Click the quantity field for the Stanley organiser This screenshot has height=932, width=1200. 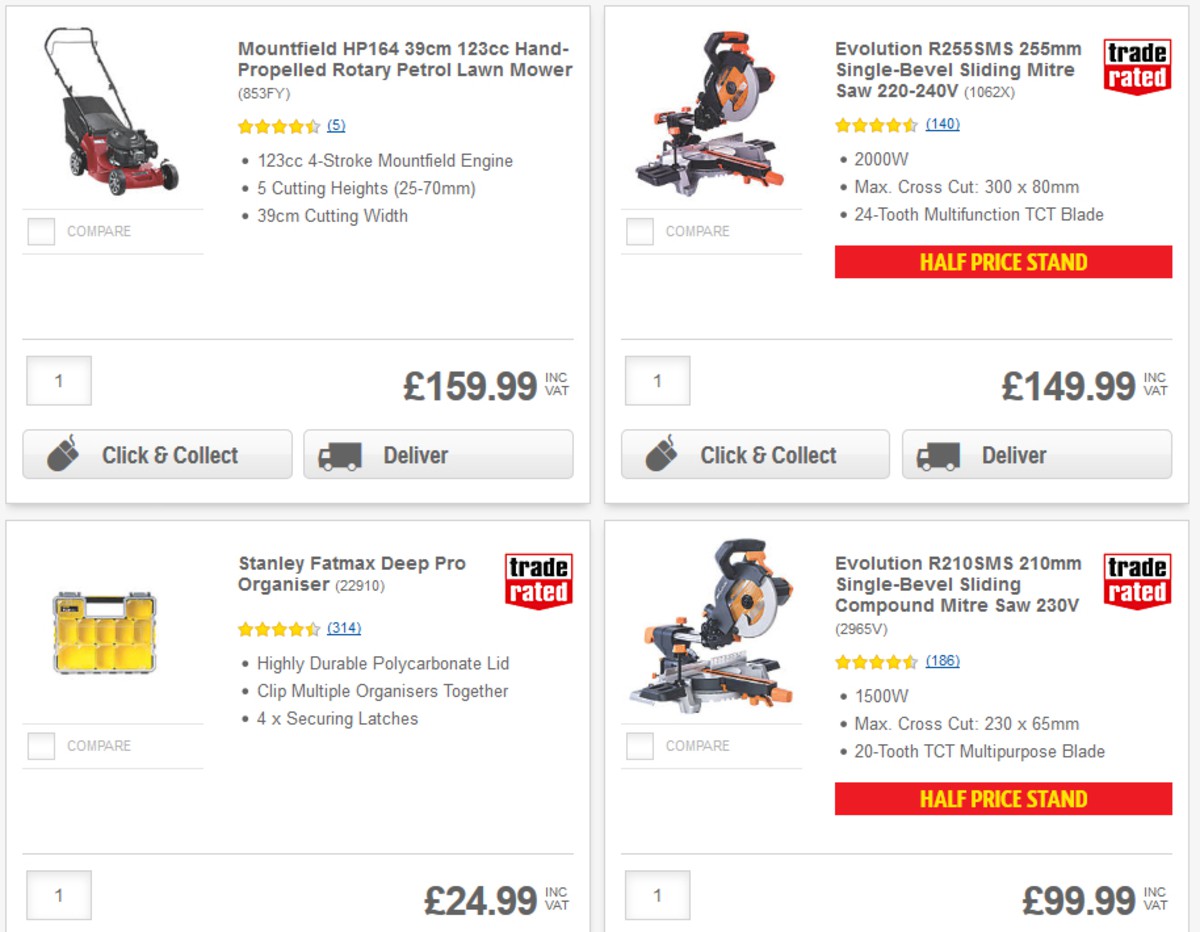click(58, 894)
